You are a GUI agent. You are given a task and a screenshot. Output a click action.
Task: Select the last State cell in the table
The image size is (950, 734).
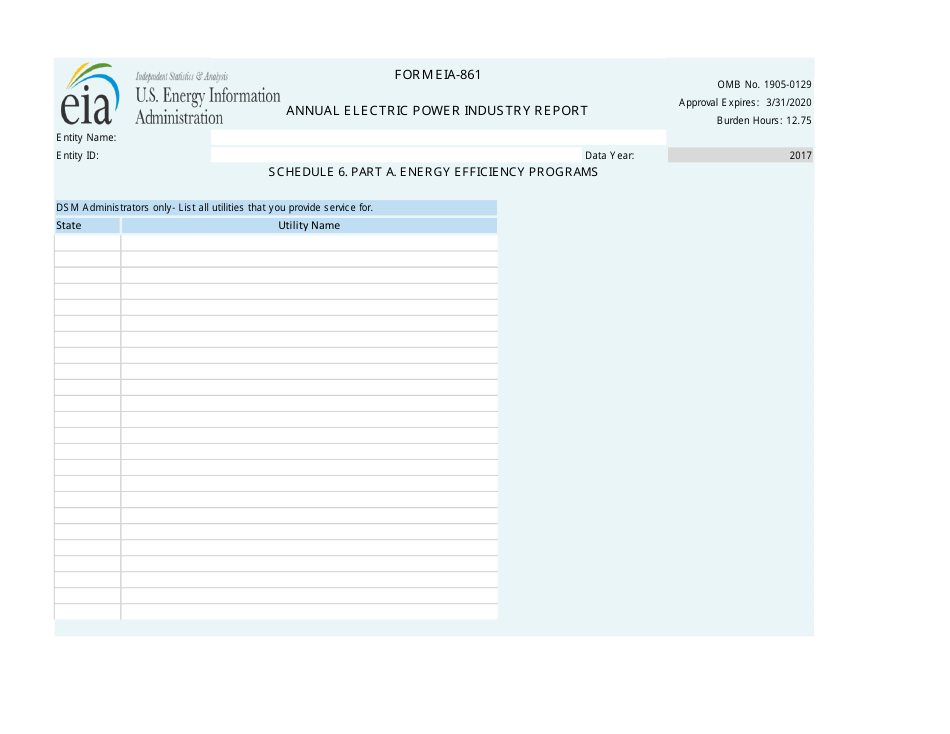coord(87,612)
